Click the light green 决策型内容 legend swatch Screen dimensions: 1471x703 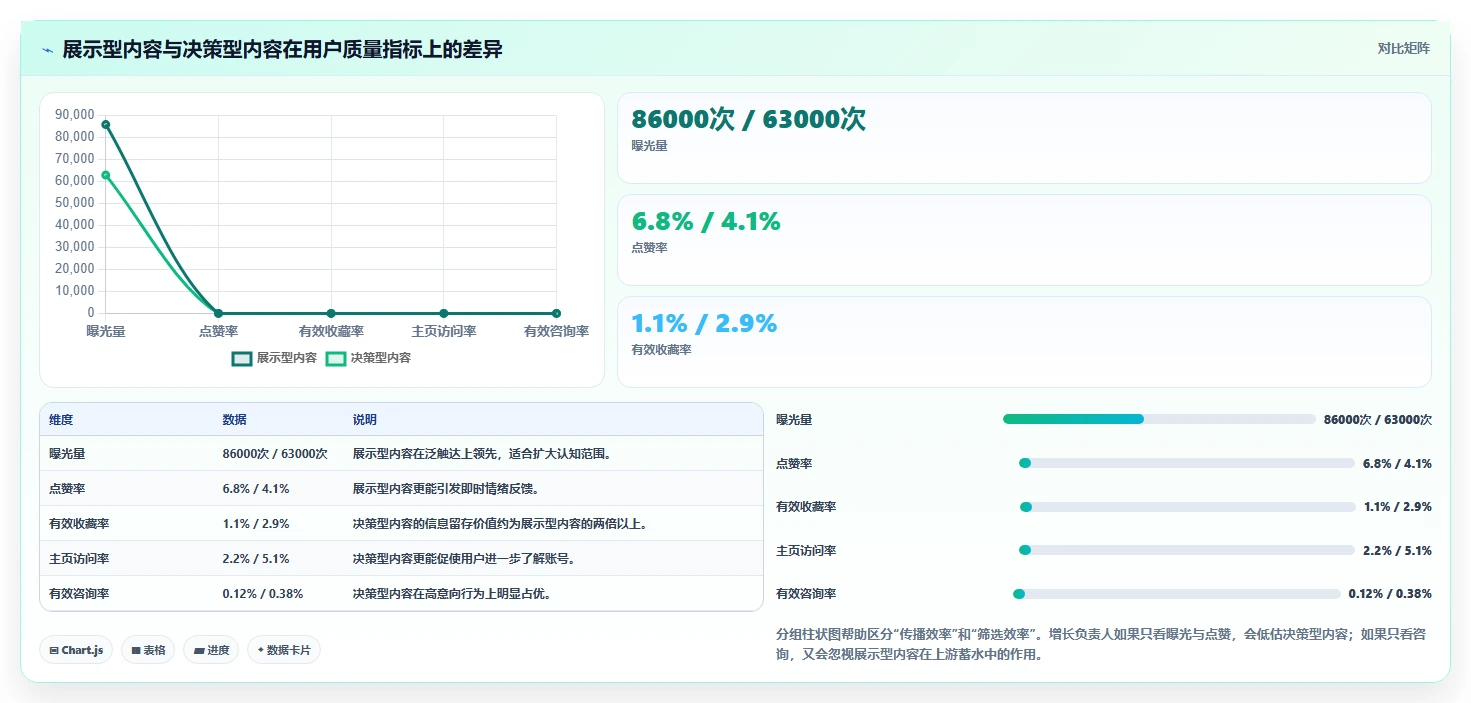(x=336, y=358)
